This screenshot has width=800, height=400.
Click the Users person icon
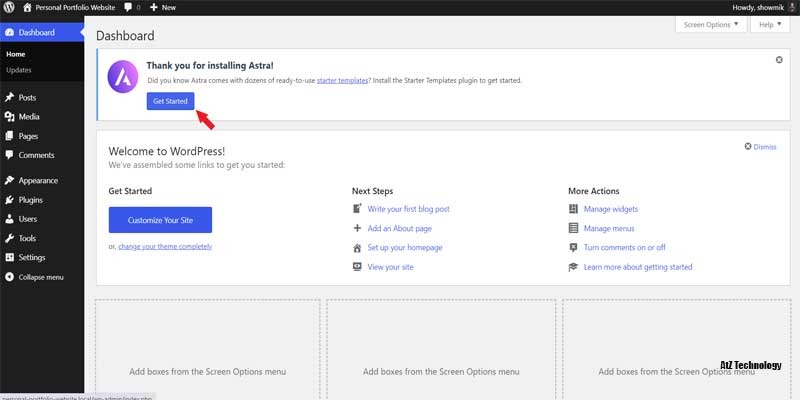9,219
